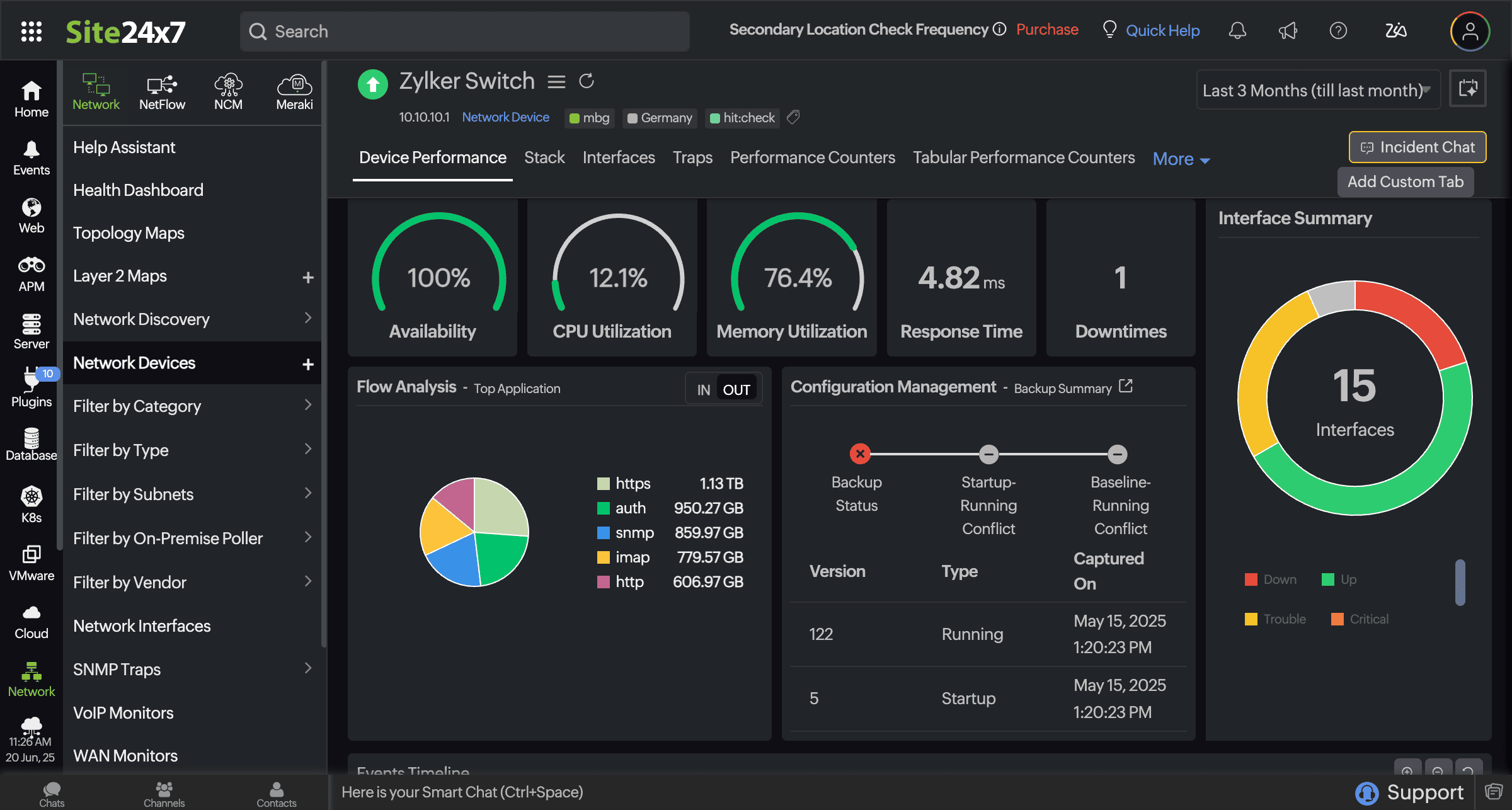Click the Incident Chat button
Screen dimensions: 1512x810
click(1417, 147)
